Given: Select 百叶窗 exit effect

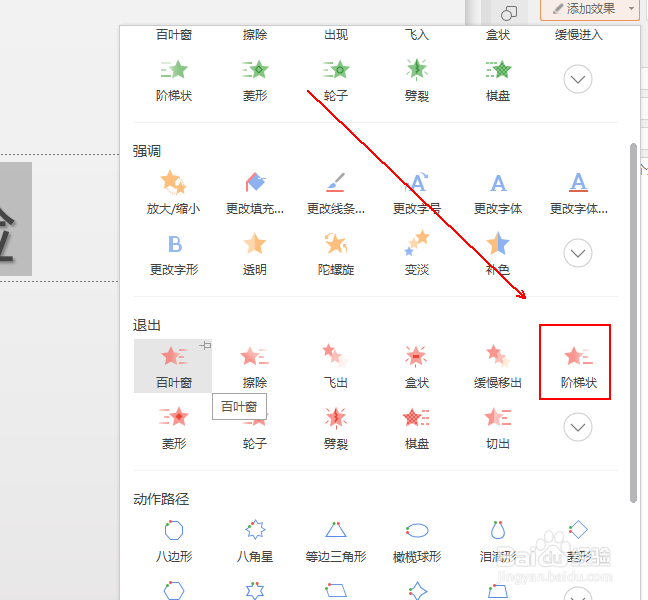Looking at the screenshot, I should (173, 366).
